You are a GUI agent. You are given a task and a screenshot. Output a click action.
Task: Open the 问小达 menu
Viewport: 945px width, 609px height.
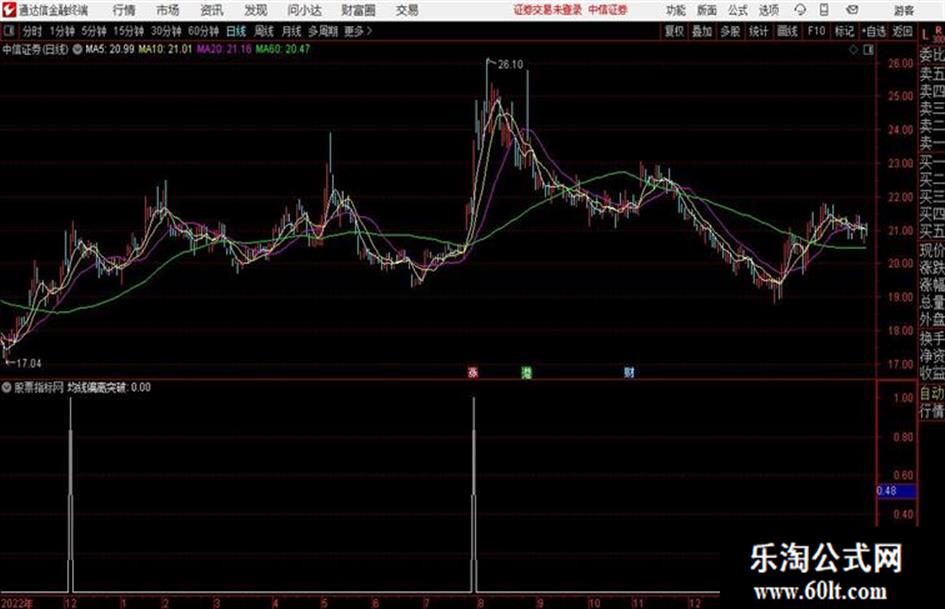click(304, 10)
